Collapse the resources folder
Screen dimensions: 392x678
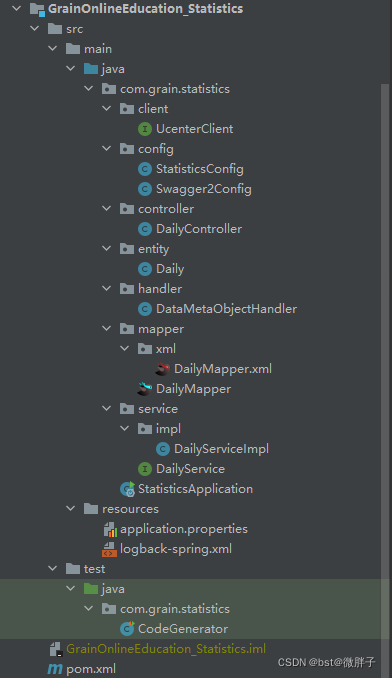[70, 508]
